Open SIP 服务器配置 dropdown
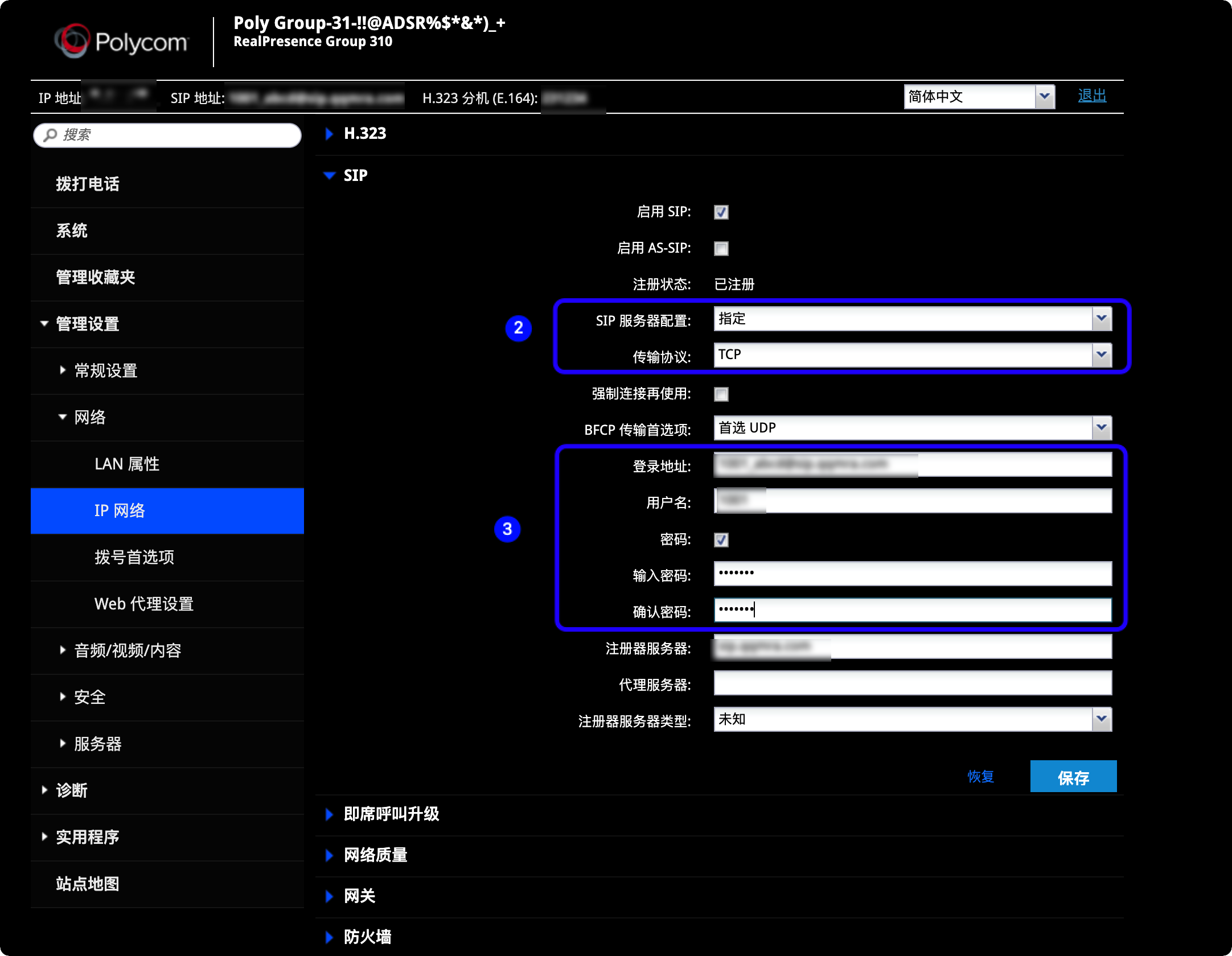This screenshot has width=1232, height=956. (913, 319)
